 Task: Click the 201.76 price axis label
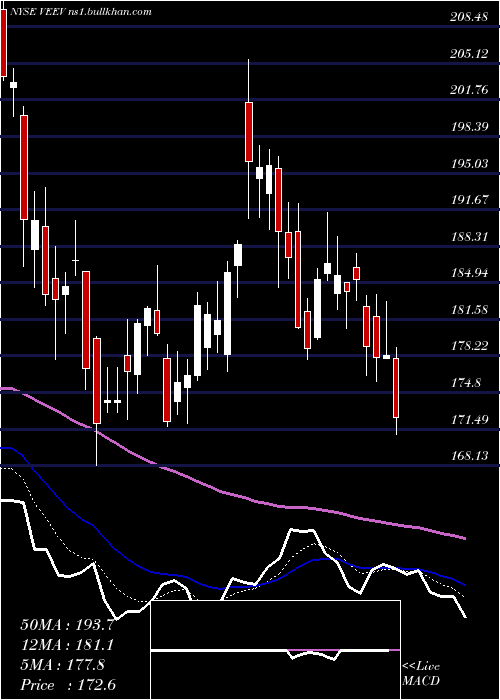point(469,90)
